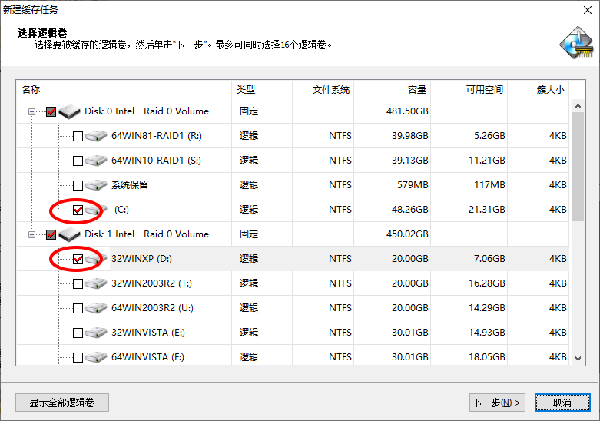Close the 新建缓存任务 dialog
Viewport: 600px width, 421px height.
[x=588, y=10]
